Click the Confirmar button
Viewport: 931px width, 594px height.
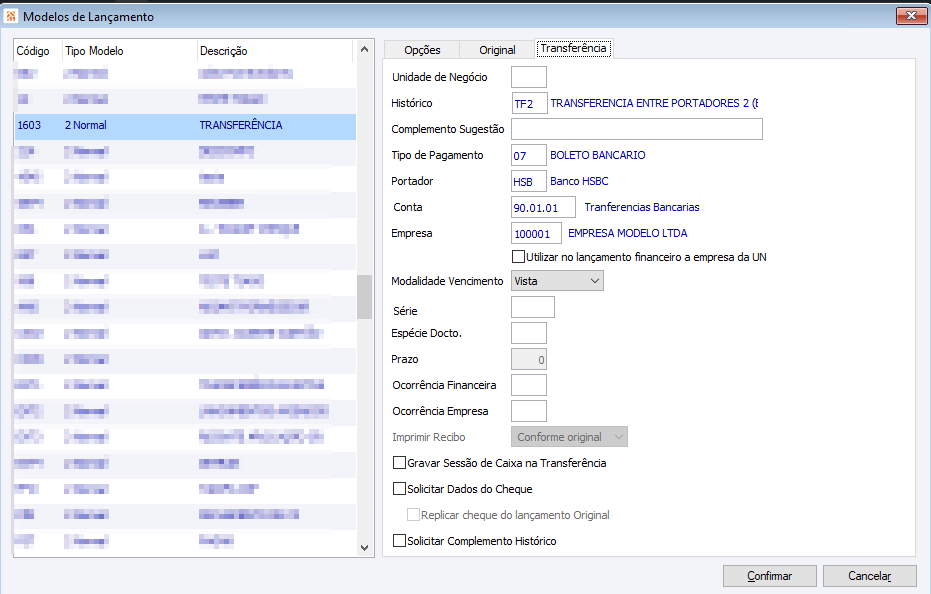click(x=770, y=576)
